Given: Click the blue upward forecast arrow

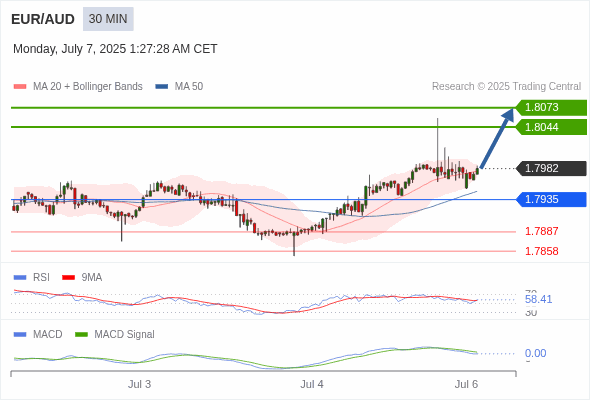Looking at the screenshot, I should [497, 138].
